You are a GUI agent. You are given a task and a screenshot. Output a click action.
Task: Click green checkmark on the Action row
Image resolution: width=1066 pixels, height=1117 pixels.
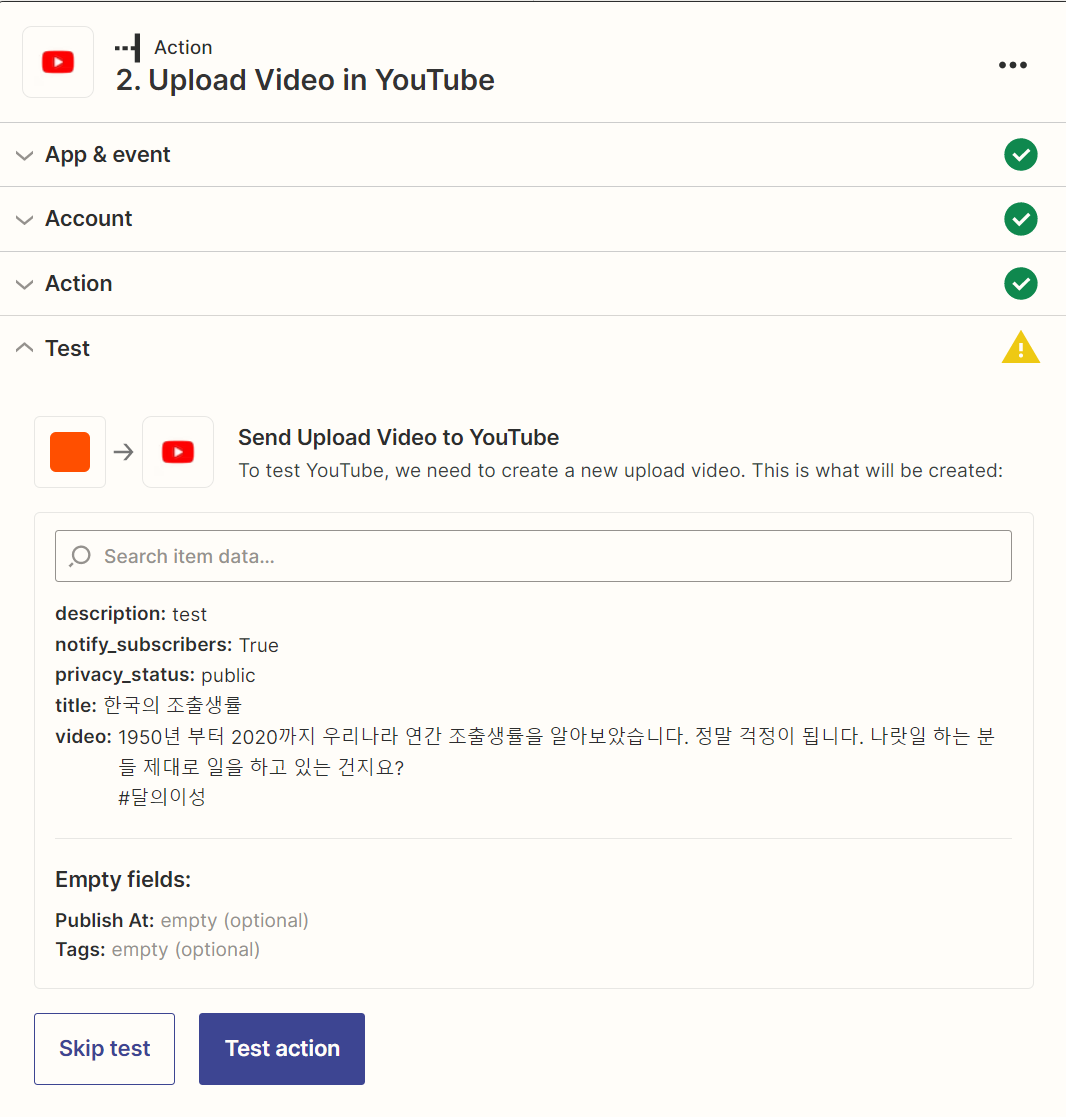click(x=1020, y=284)
